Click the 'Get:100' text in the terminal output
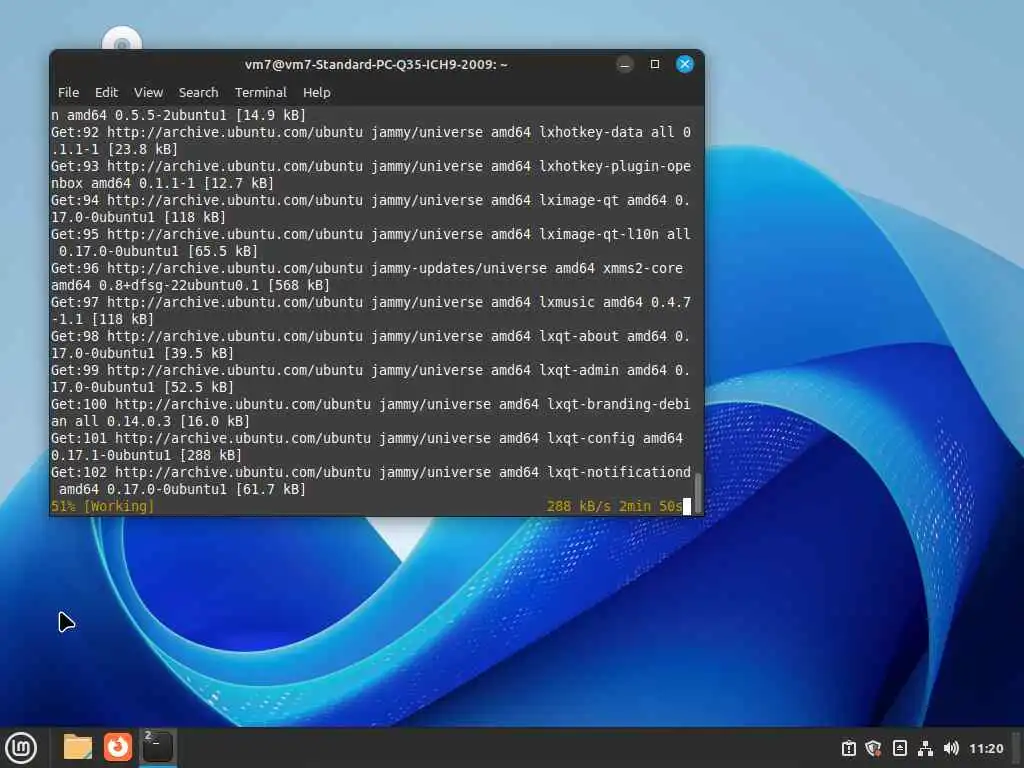 point(79,404)
